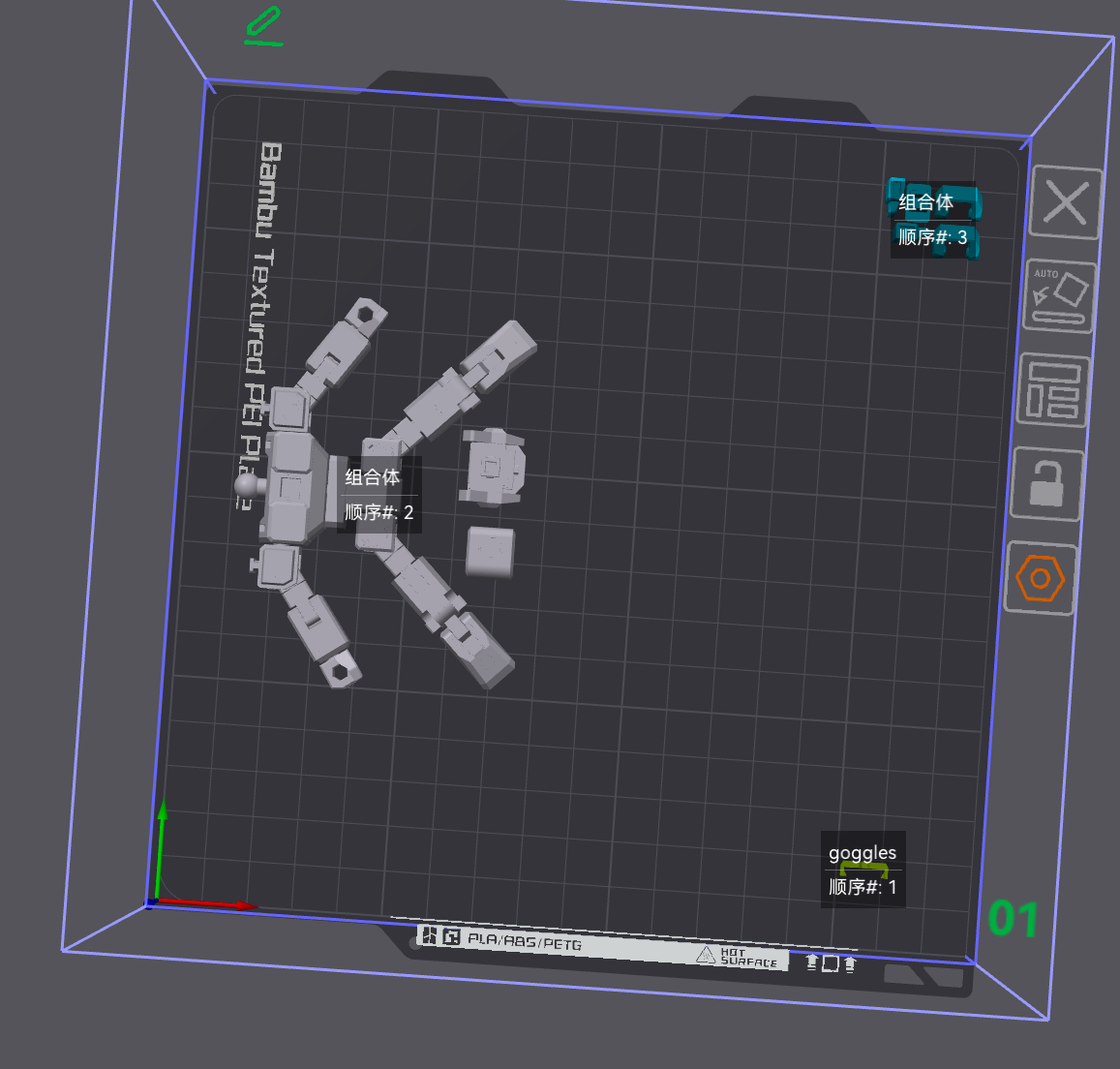Click the round ball joint on the torso

coord(247,486)
